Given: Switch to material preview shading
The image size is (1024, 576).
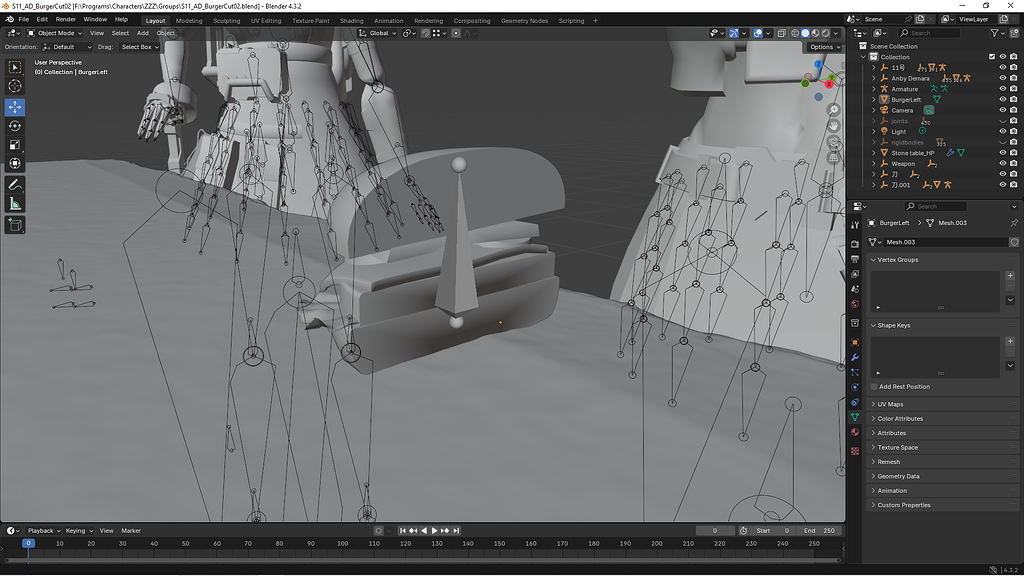Looking at the screenshot, I should pyautogui.click(x=816, y=33).
